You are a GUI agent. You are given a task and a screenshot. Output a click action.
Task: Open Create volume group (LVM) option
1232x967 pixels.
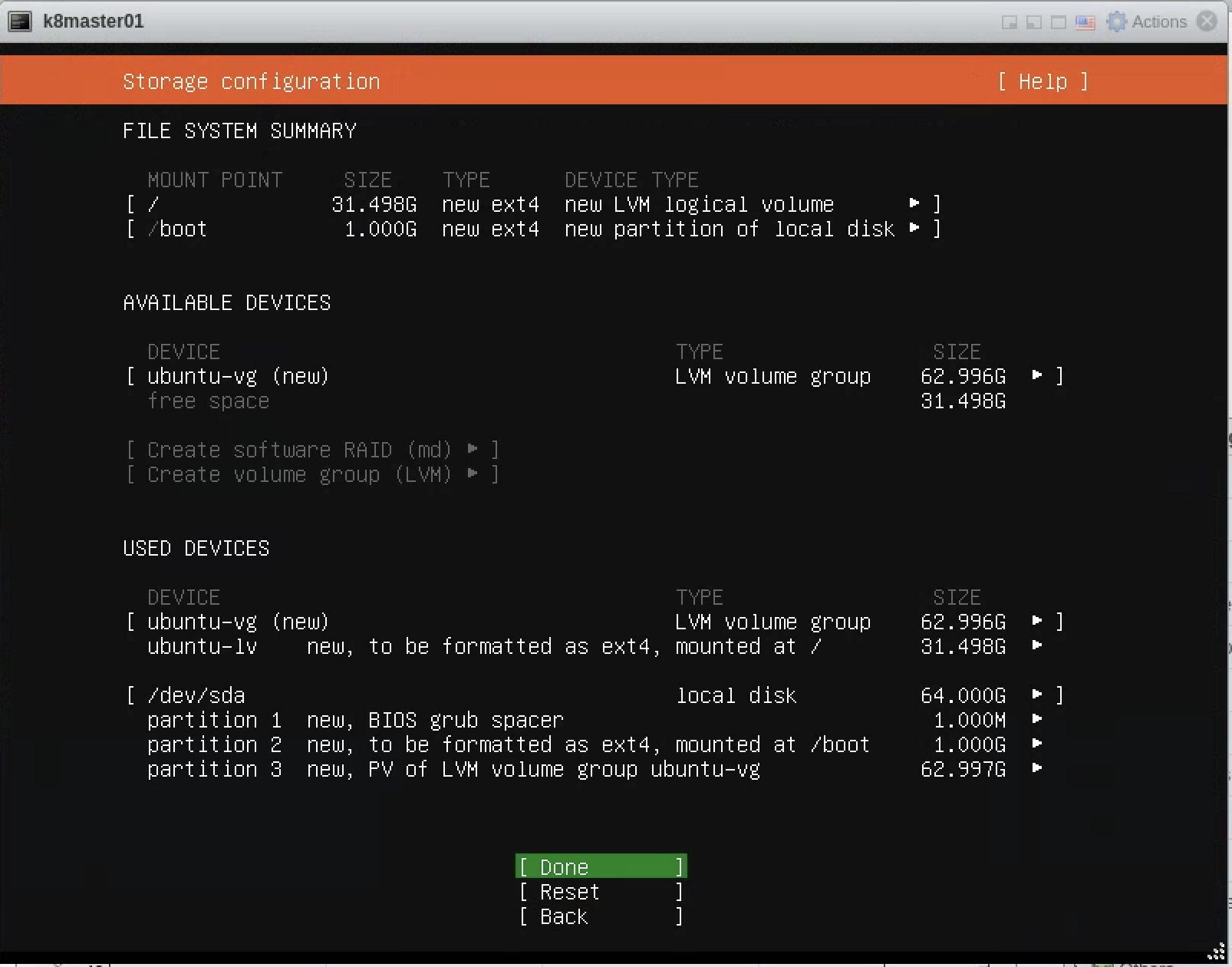point(313,474)
